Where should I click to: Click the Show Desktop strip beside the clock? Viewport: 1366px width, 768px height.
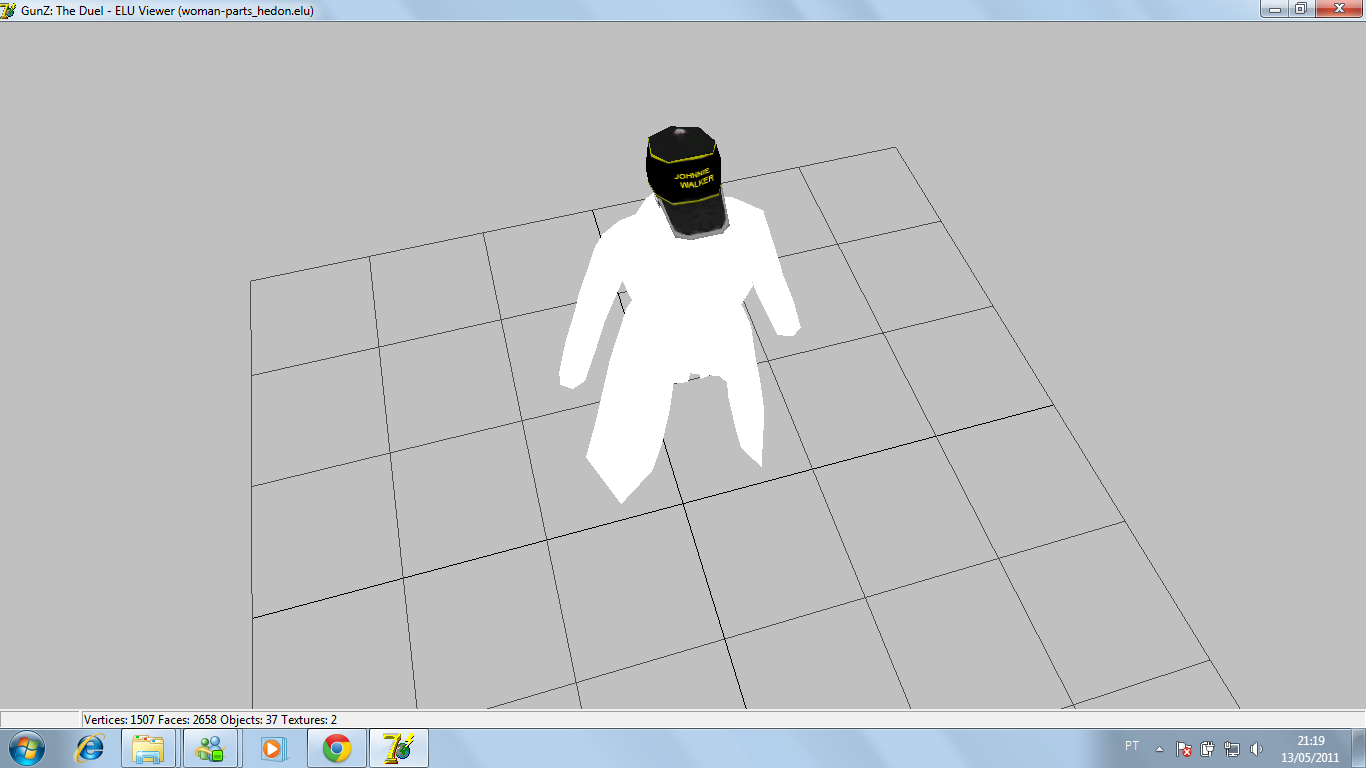point(1359,748)
